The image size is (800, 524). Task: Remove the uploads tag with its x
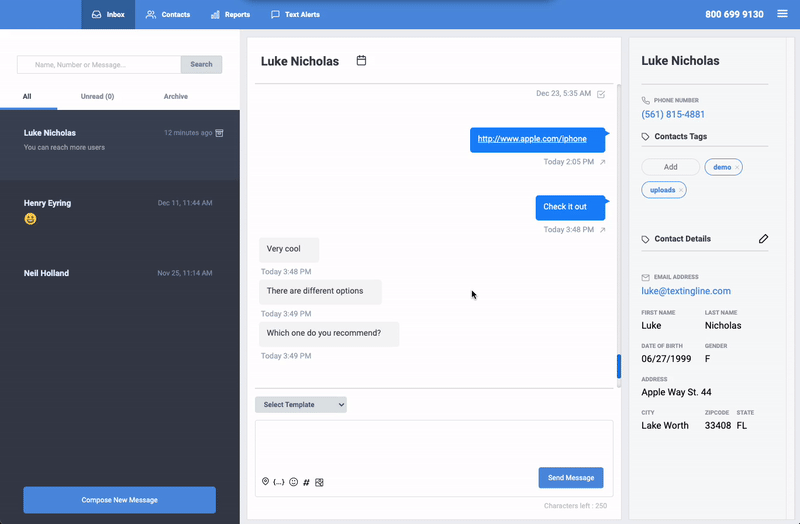tap(681, 190)
